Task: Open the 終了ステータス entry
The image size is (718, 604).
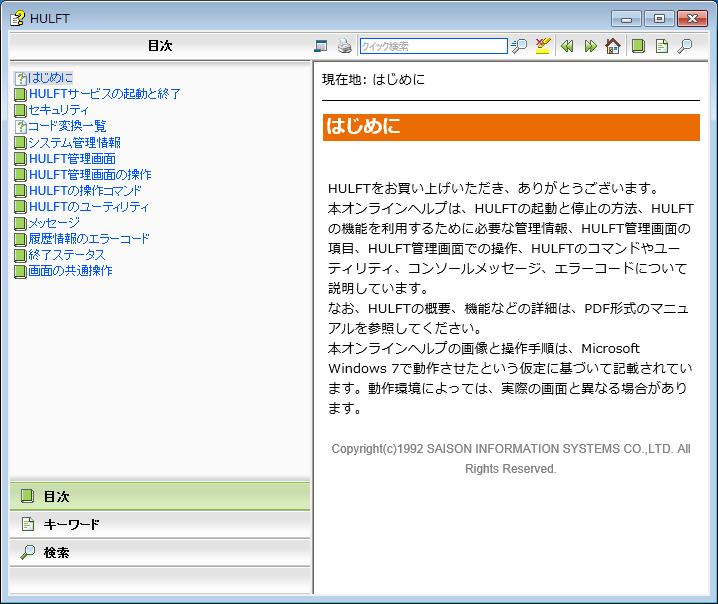Action: 66,255
